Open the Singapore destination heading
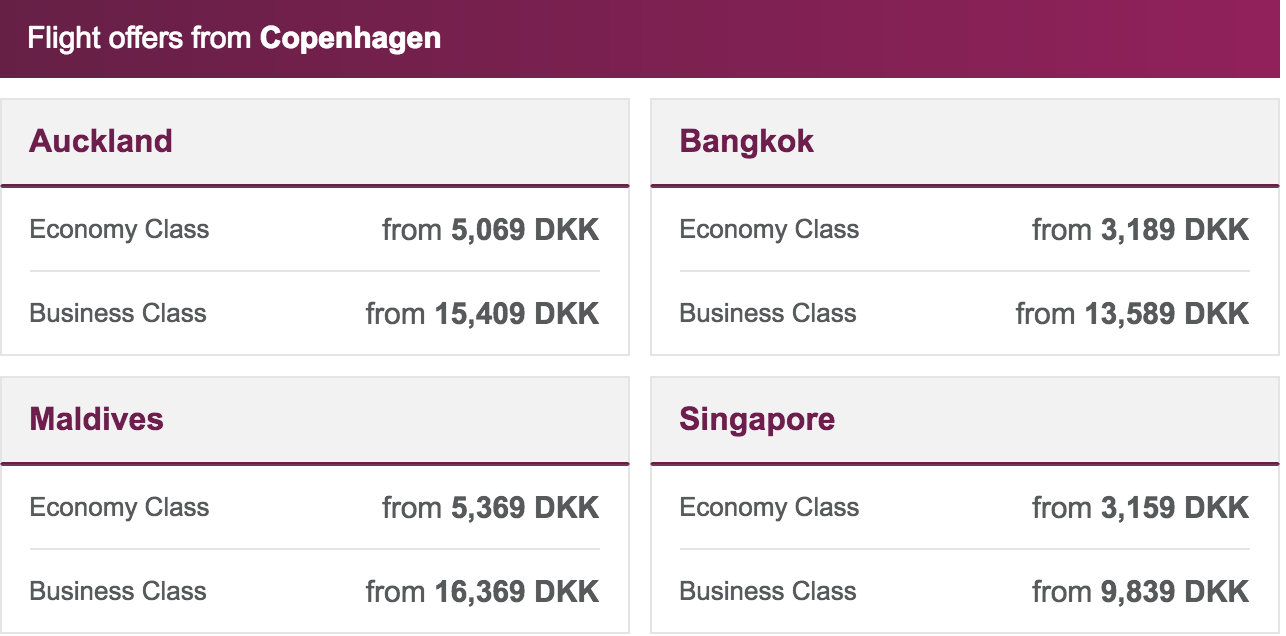 (757, 418)
